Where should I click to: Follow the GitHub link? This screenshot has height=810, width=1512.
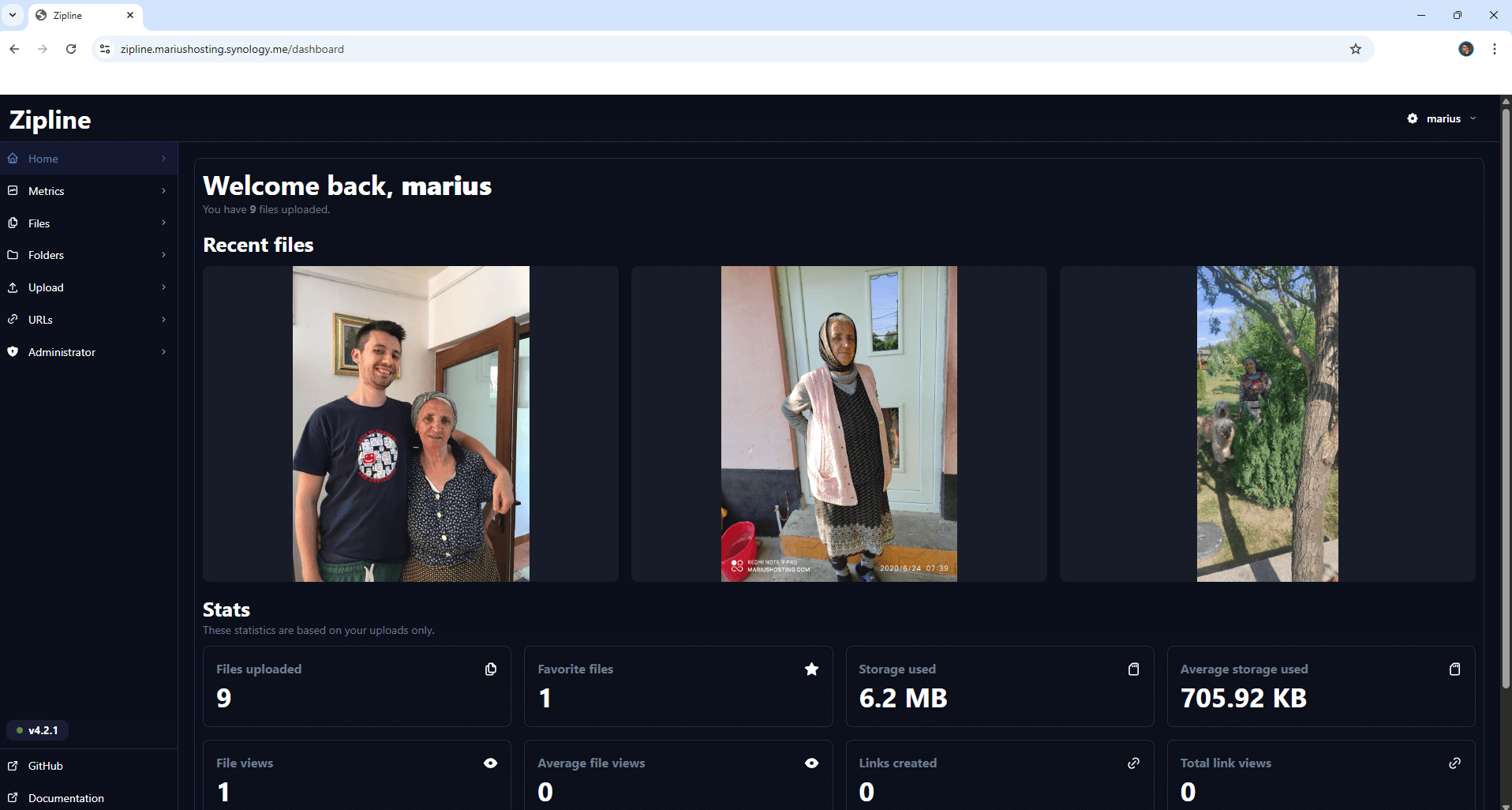click(88, 766)
